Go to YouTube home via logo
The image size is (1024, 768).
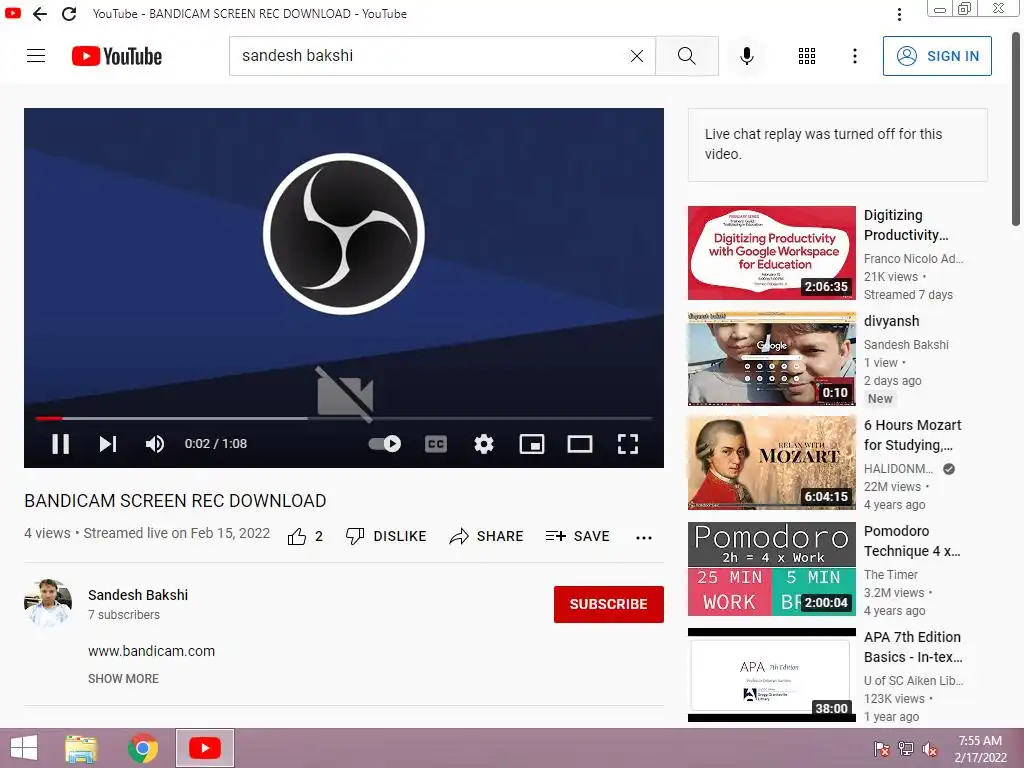[x=117, y=56]
